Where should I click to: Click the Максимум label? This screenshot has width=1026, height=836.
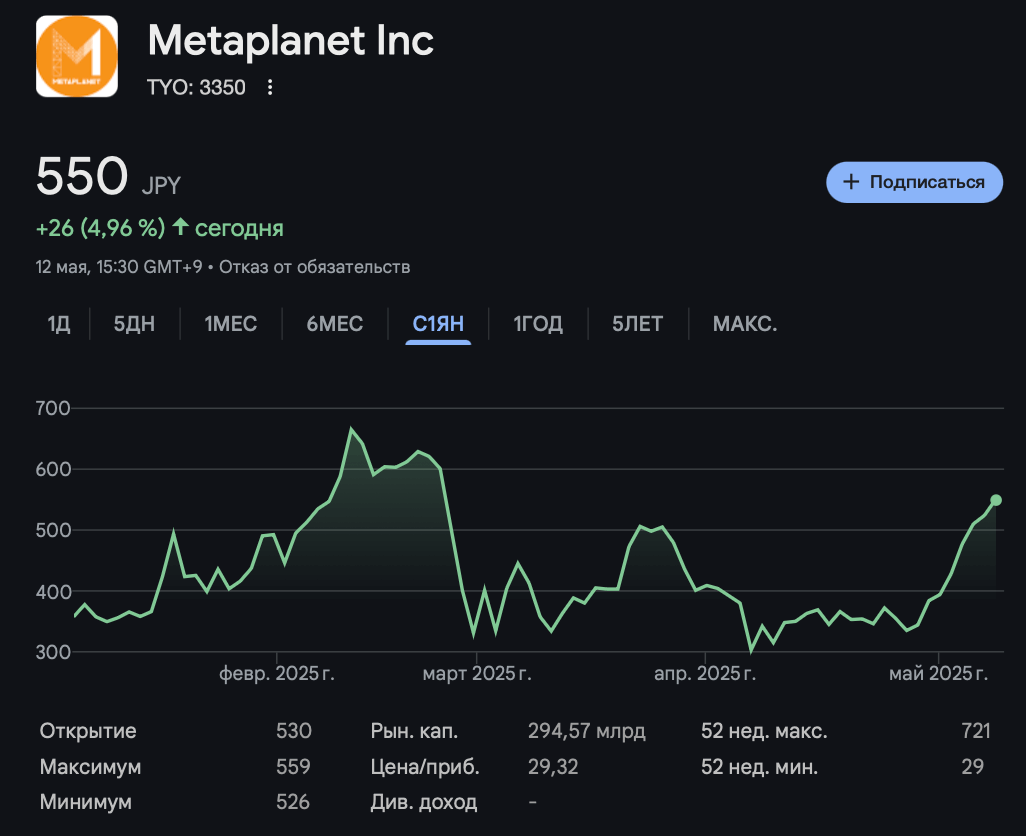[90, 766]
